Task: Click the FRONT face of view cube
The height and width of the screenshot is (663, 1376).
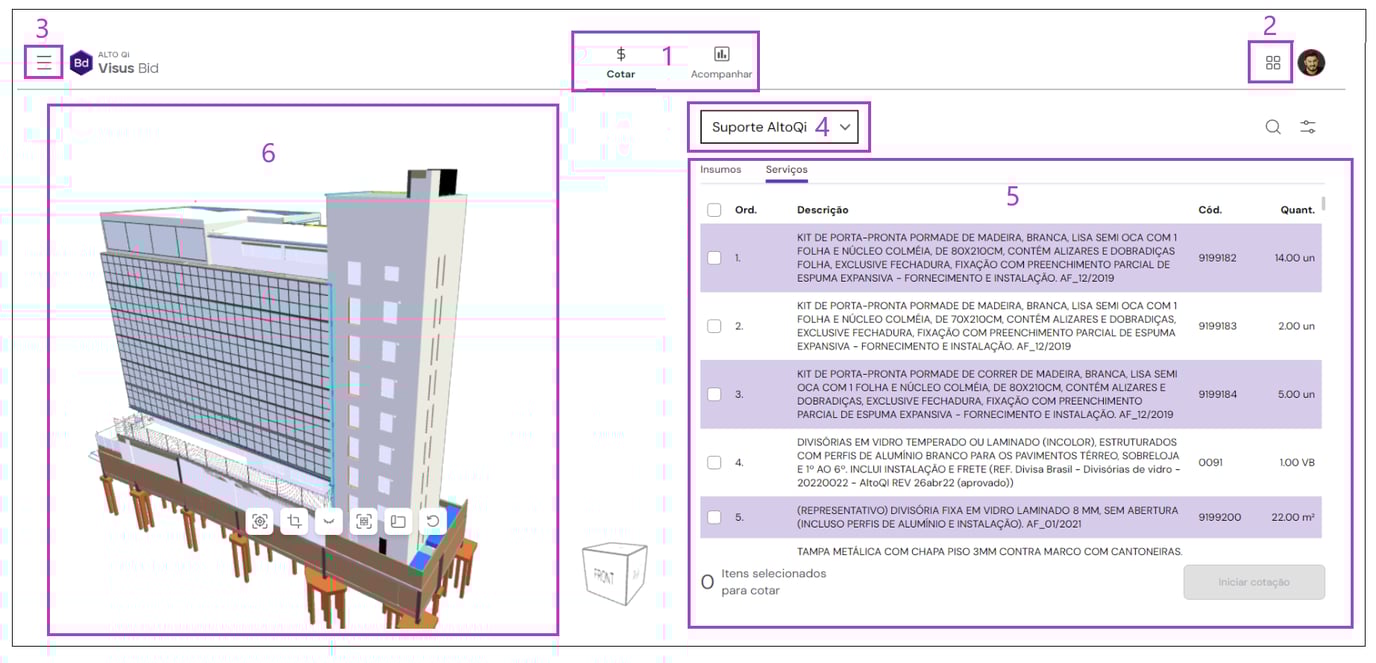Action: pyautogui.click(x=605, y=577)
